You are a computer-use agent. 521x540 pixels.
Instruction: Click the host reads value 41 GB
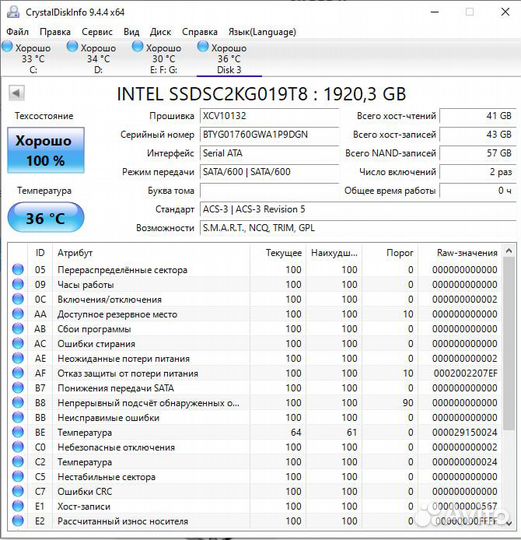click(x=478, y=116)
